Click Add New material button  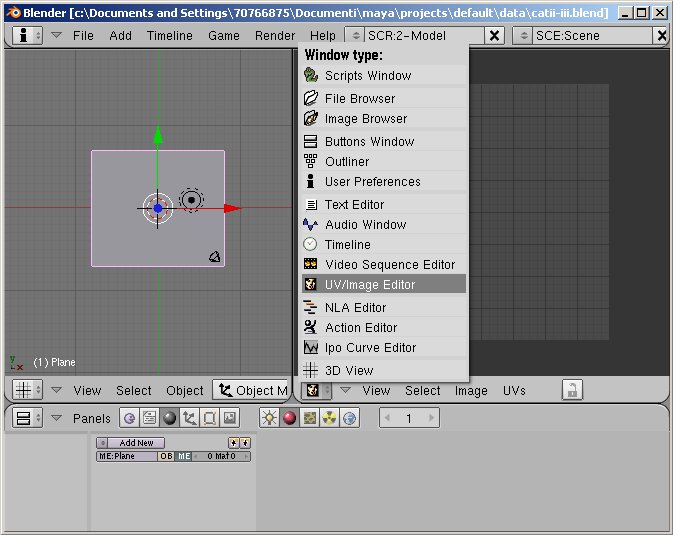(136, 443)
